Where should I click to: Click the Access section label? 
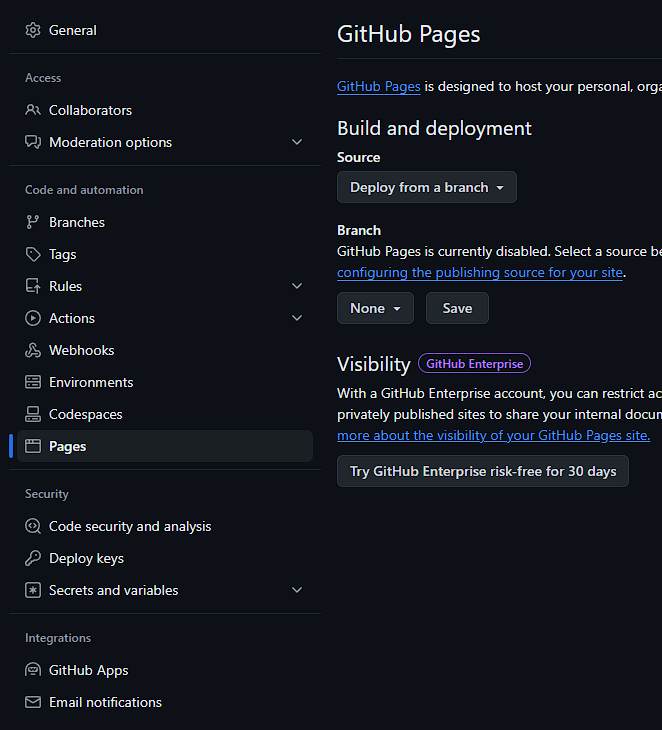click(43, 78)
